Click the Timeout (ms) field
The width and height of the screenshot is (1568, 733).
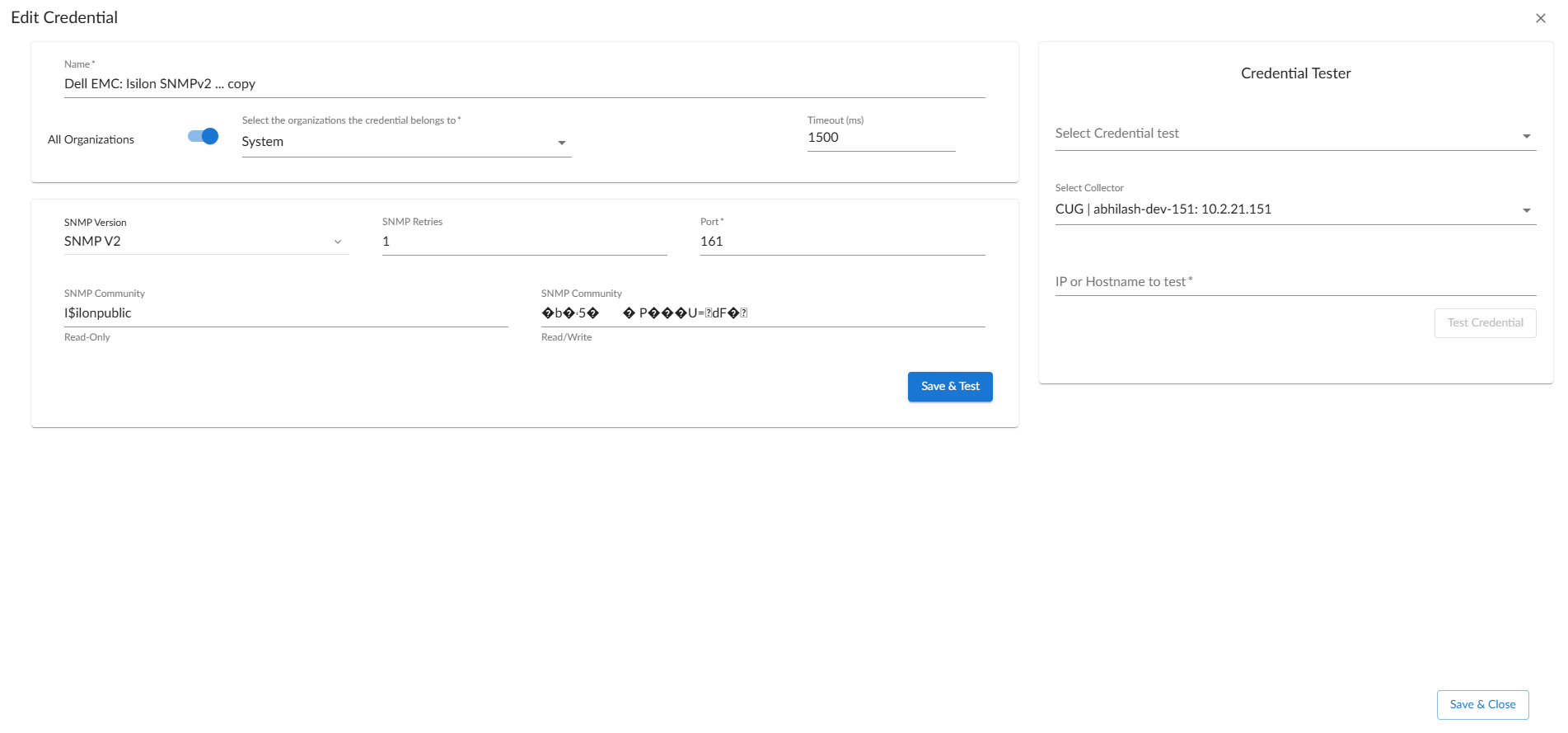coord(880,138)
